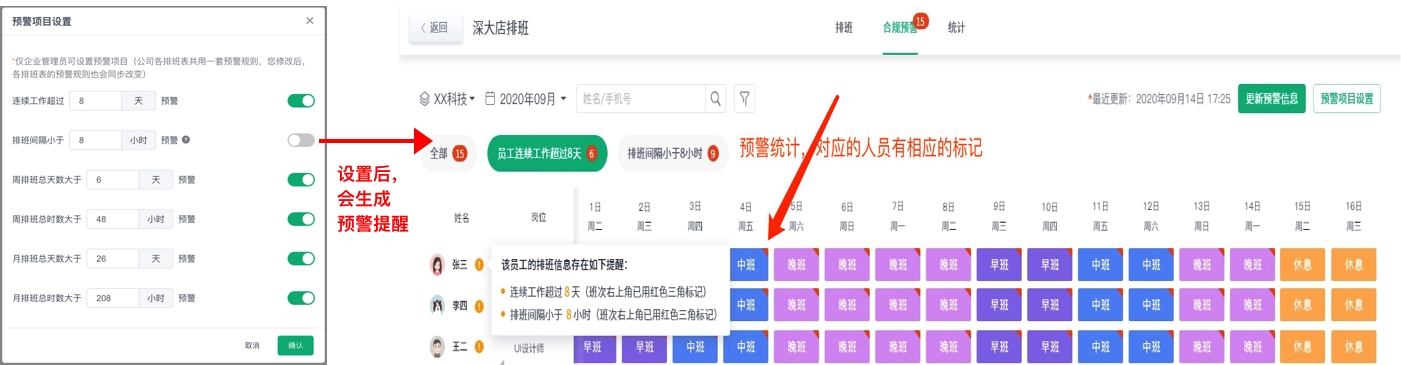Click 取消 in settings dialog
Viewport: 1401px width, 365px height.
252,345
